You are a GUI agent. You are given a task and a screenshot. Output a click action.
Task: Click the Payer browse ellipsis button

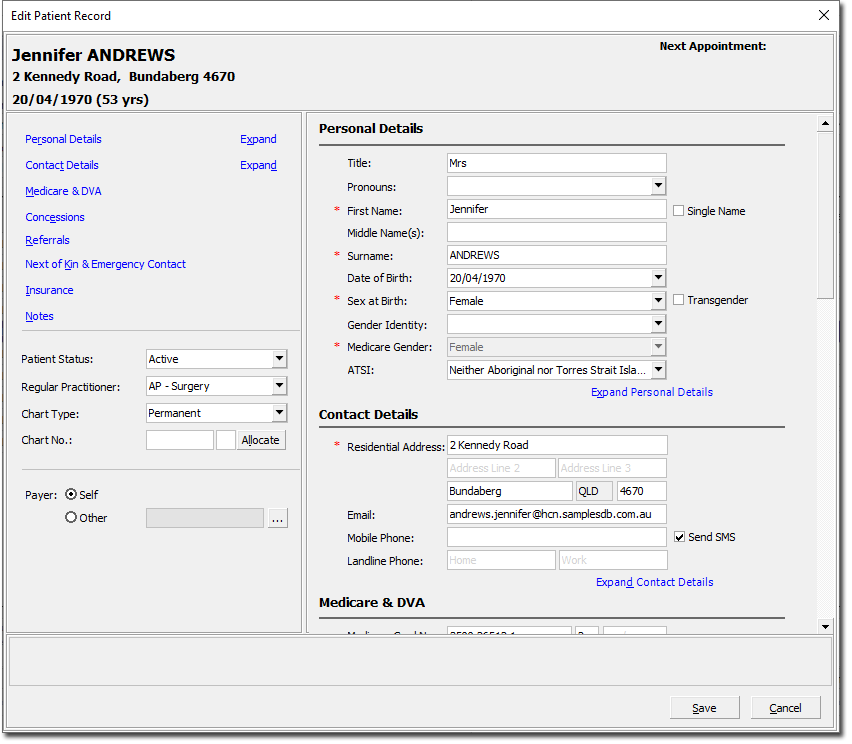[x=277, y=518]
